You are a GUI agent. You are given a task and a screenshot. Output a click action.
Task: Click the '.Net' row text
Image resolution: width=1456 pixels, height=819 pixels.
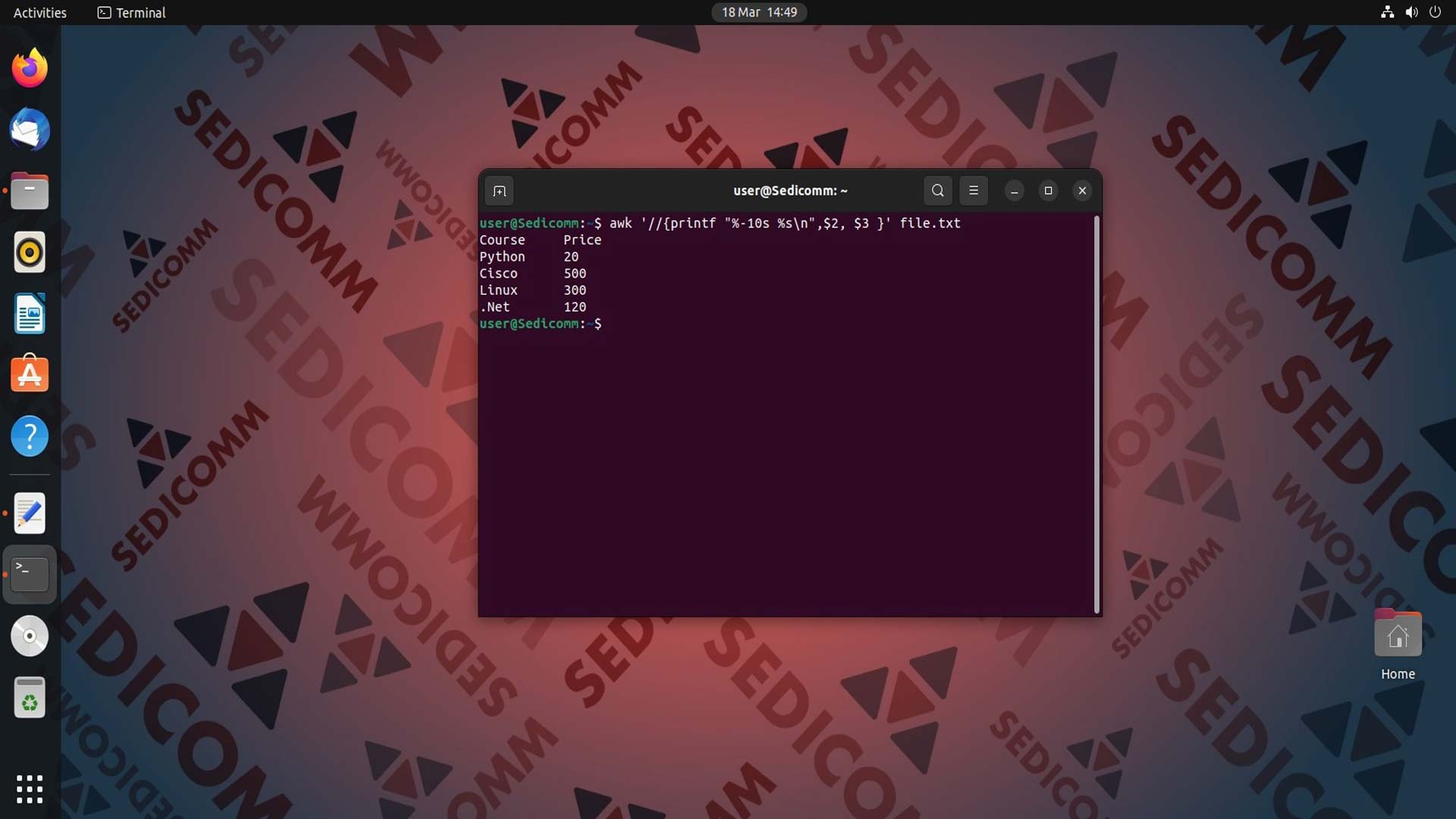494,306
